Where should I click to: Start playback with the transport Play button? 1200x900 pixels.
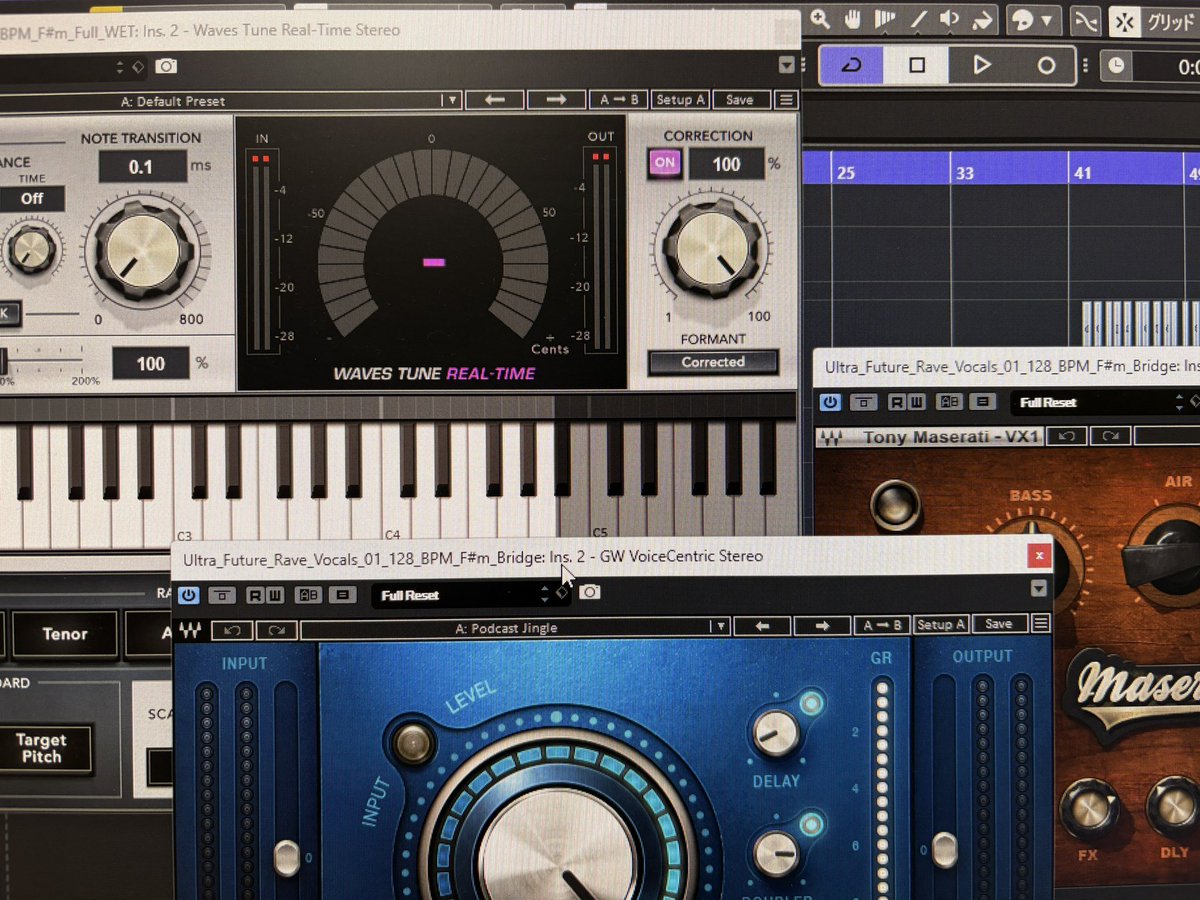[x=982, y=65]
